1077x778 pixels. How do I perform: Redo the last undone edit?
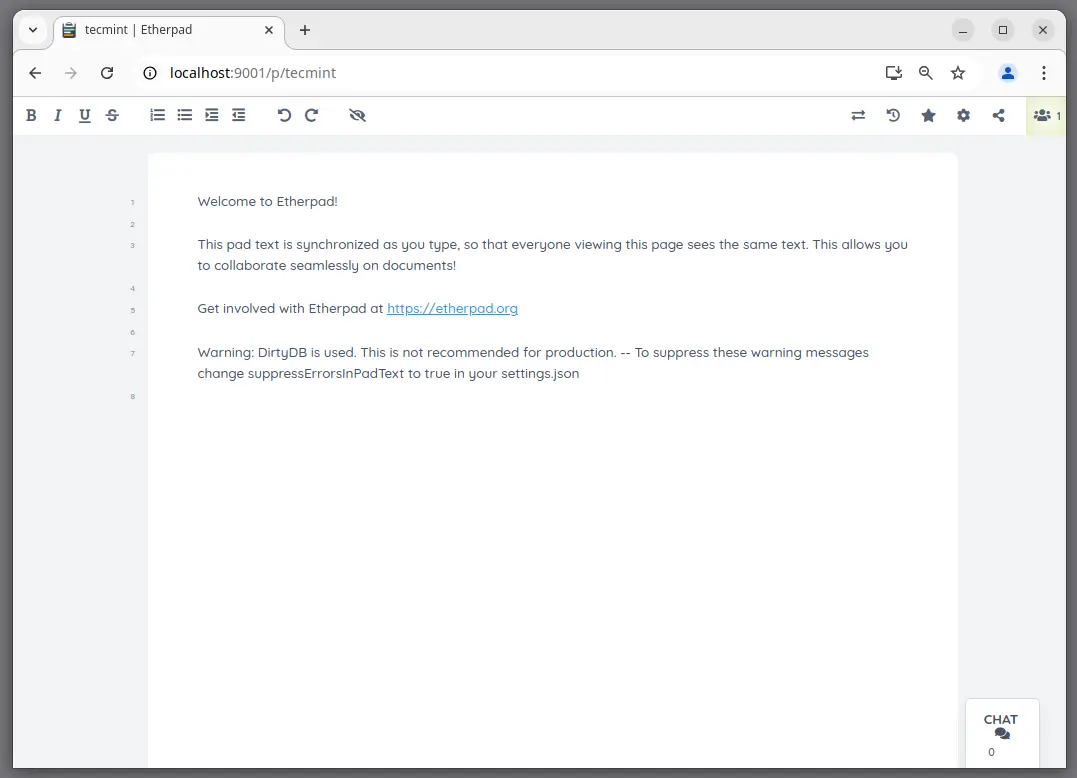point(311,116)
